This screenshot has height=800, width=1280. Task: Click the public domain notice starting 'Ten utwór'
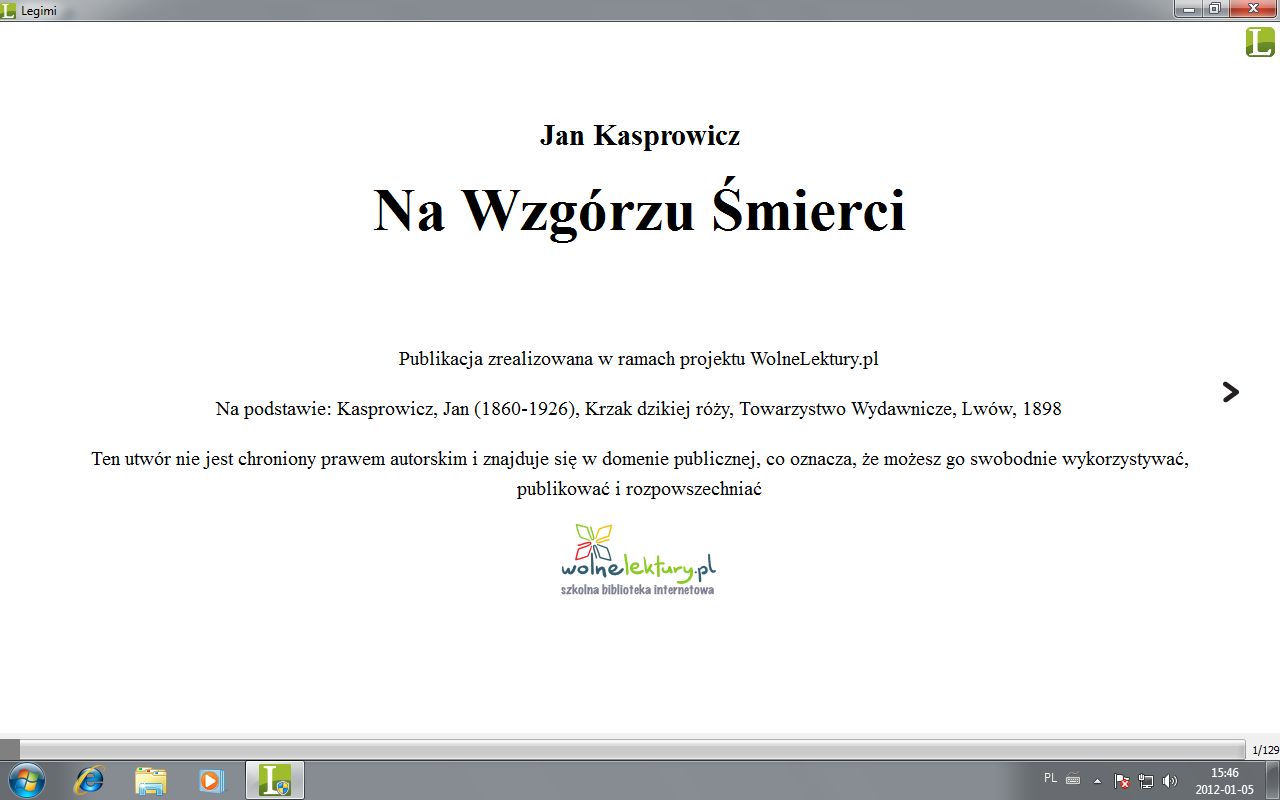pos(640,459)
